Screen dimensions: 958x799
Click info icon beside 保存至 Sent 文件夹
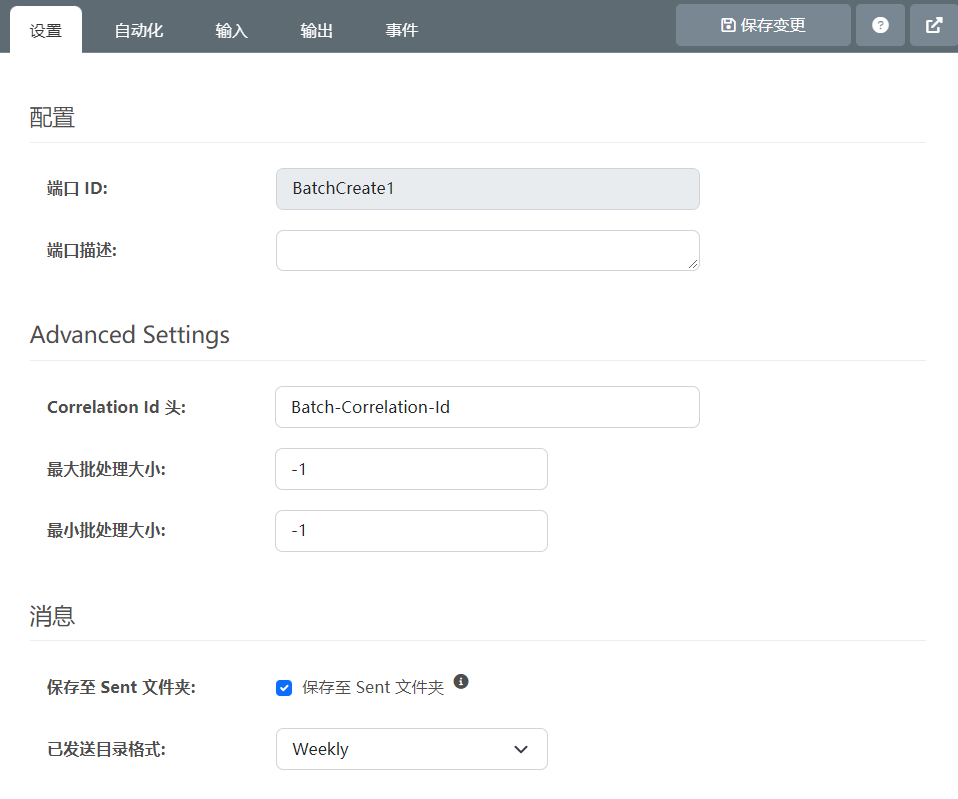(x=461, y=681)
